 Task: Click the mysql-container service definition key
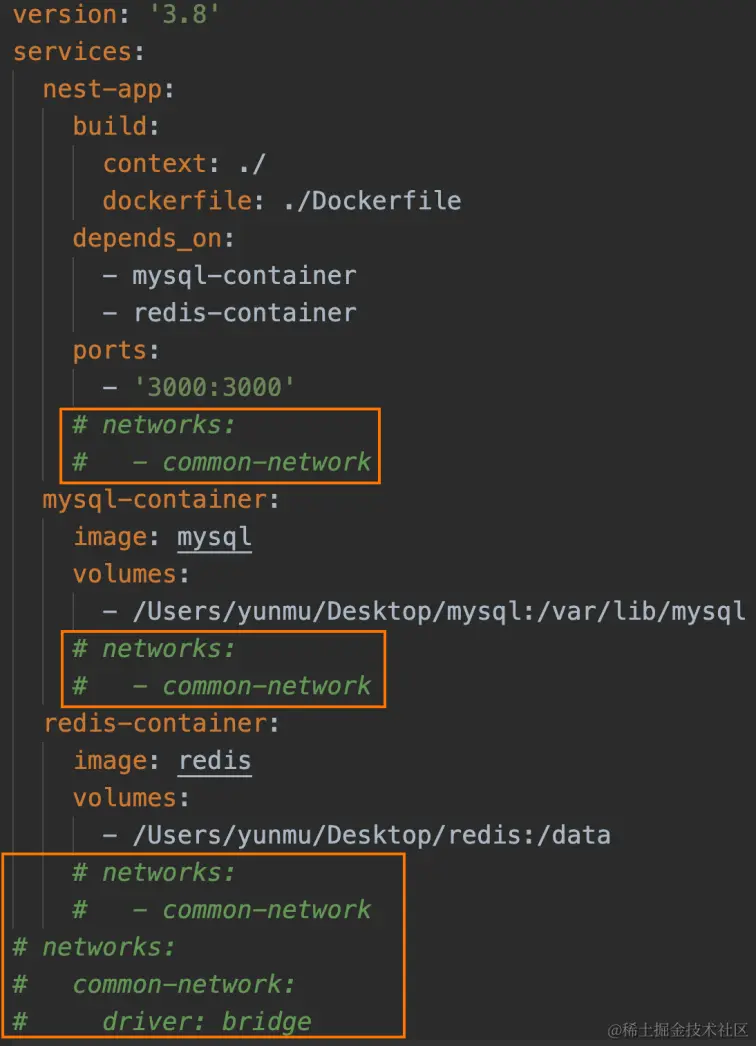point(154,500)
